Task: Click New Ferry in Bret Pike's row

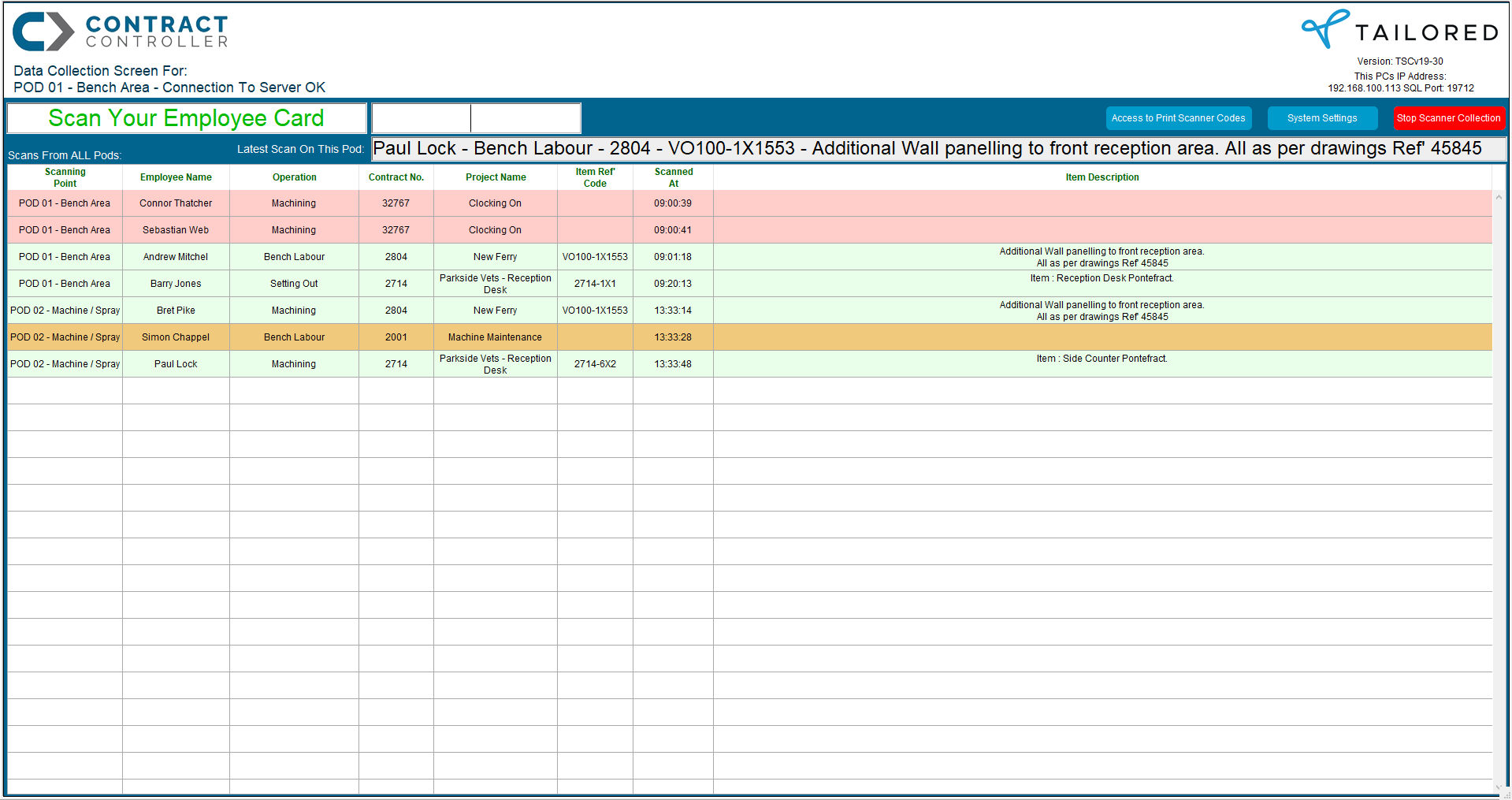Action: tap(496, 311)
